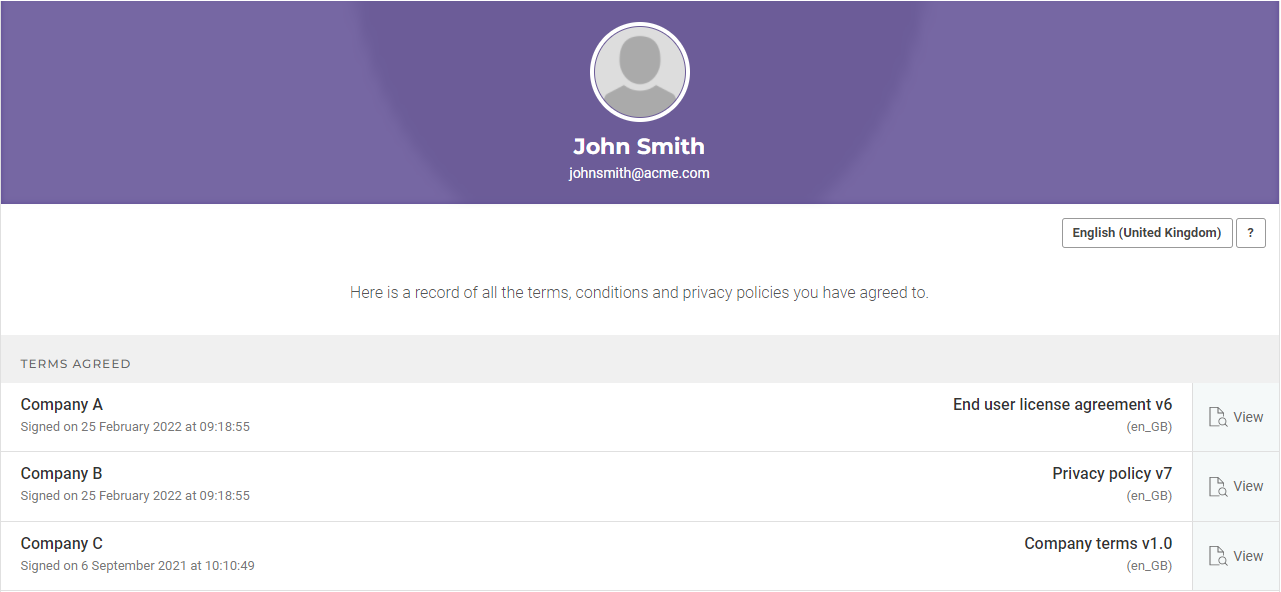Viewport: 1281px width, 592px height.
Task: Click the Company terms v1.0 title
Action: click(x=1098, y=544)
